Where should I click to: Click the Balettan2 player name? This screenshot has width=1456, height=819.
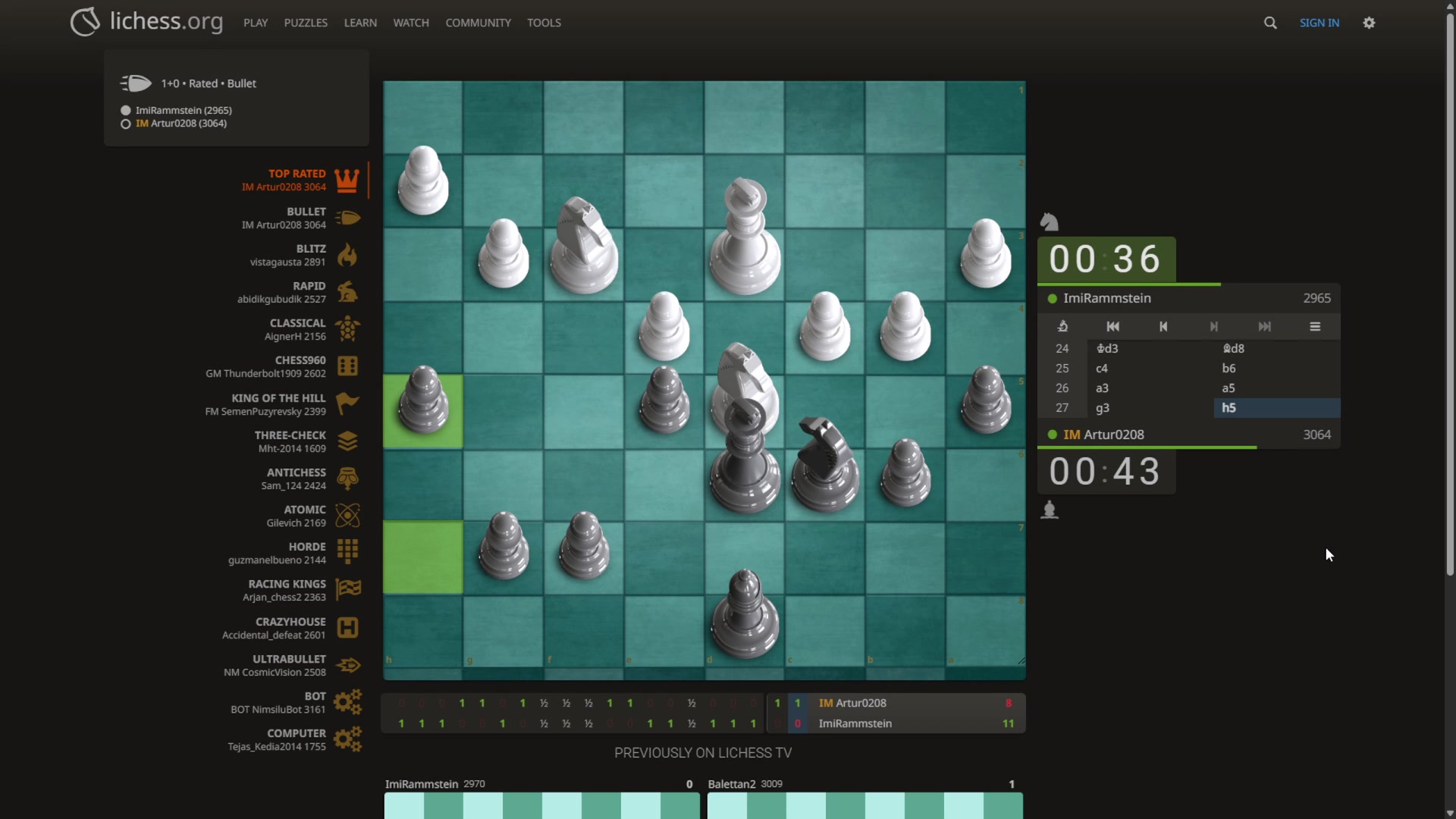[732, 784]
